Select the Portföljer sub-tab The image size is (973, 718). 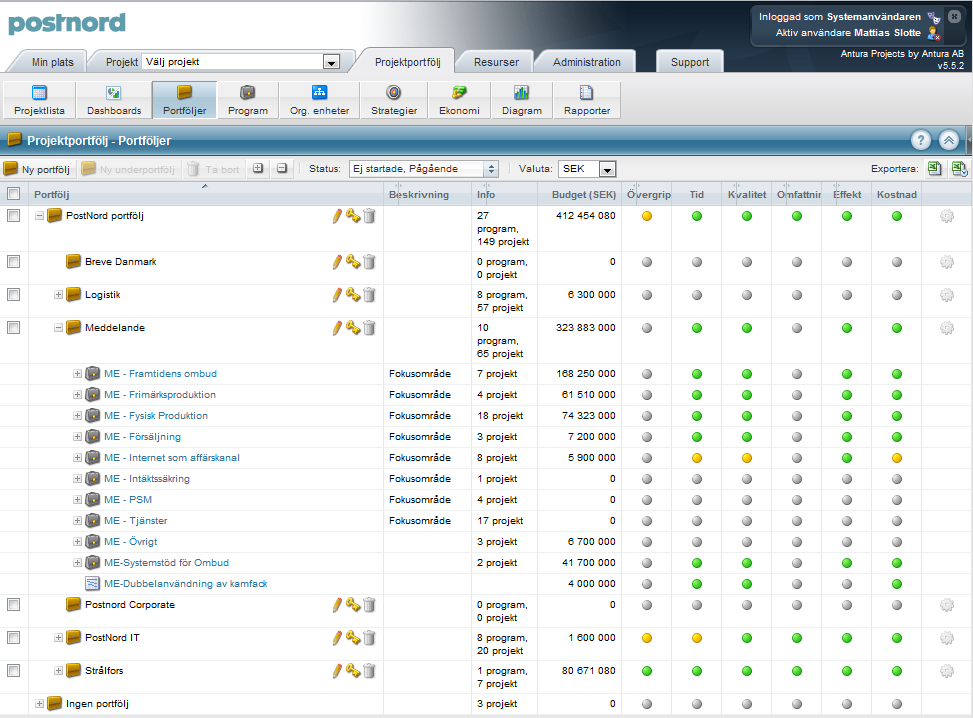point(184,99)
